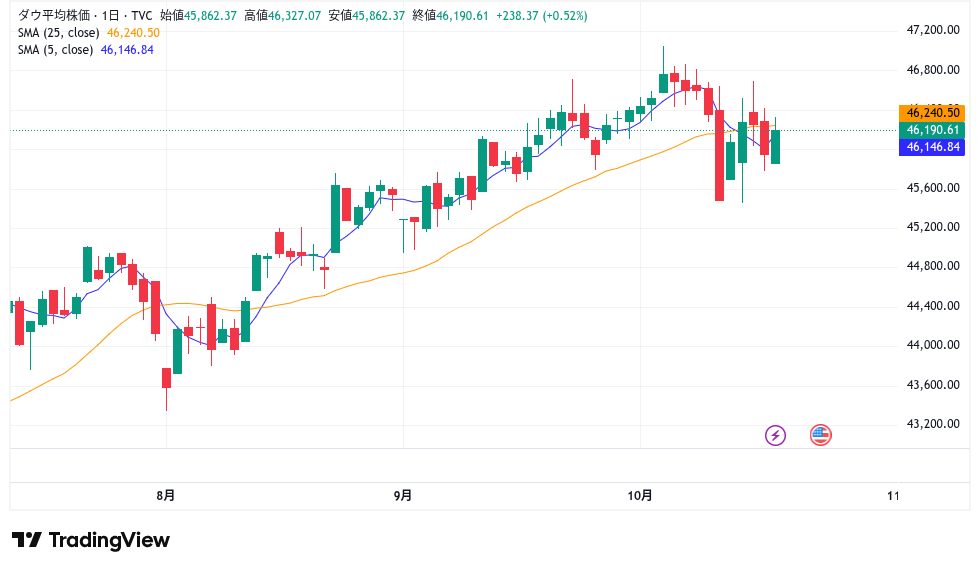Click the 8月 label on time axis
The image size is (980, 570).
point(166,495)
